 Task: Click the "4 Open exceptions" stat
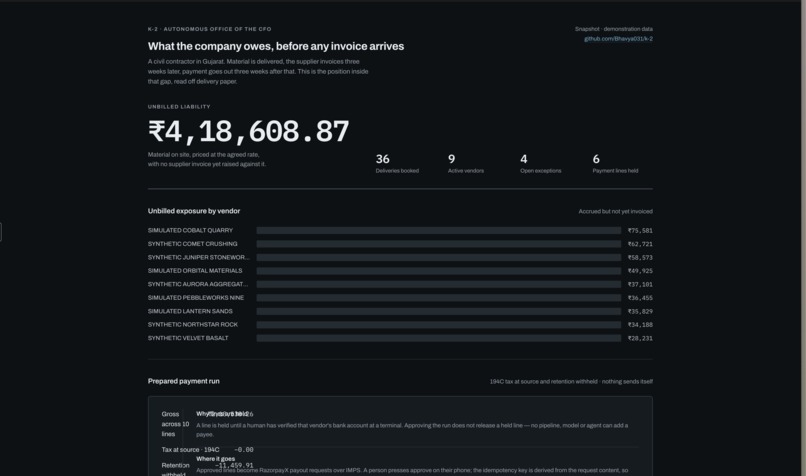[541, 164]
